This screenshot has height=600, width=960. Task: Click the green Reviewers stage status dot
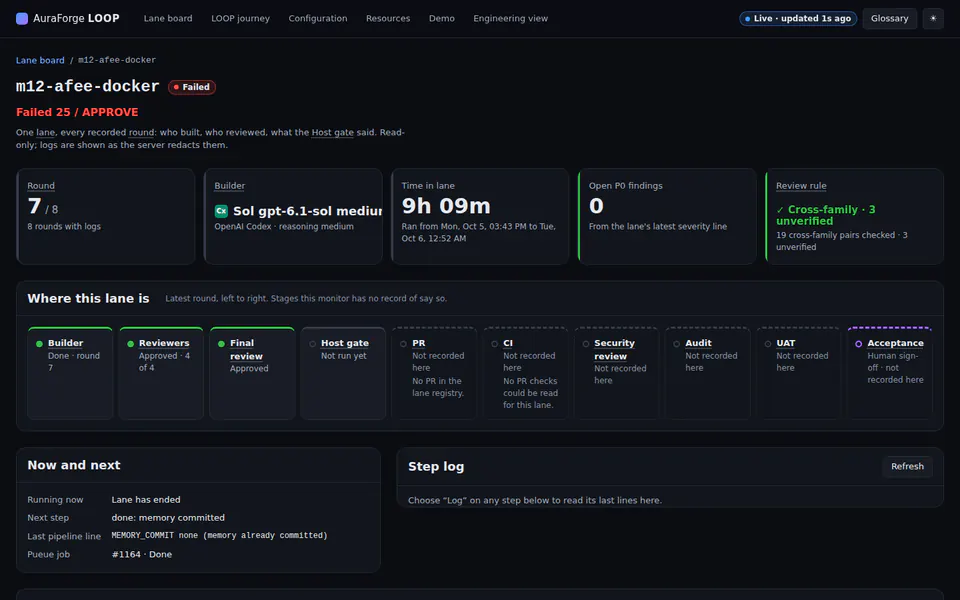point(130,343)
